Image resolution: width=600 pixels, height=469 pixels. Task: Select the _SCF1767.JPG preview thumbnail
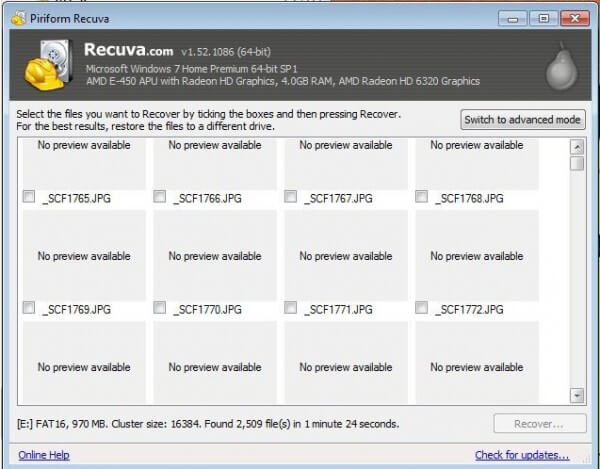(x=346, y=164)
